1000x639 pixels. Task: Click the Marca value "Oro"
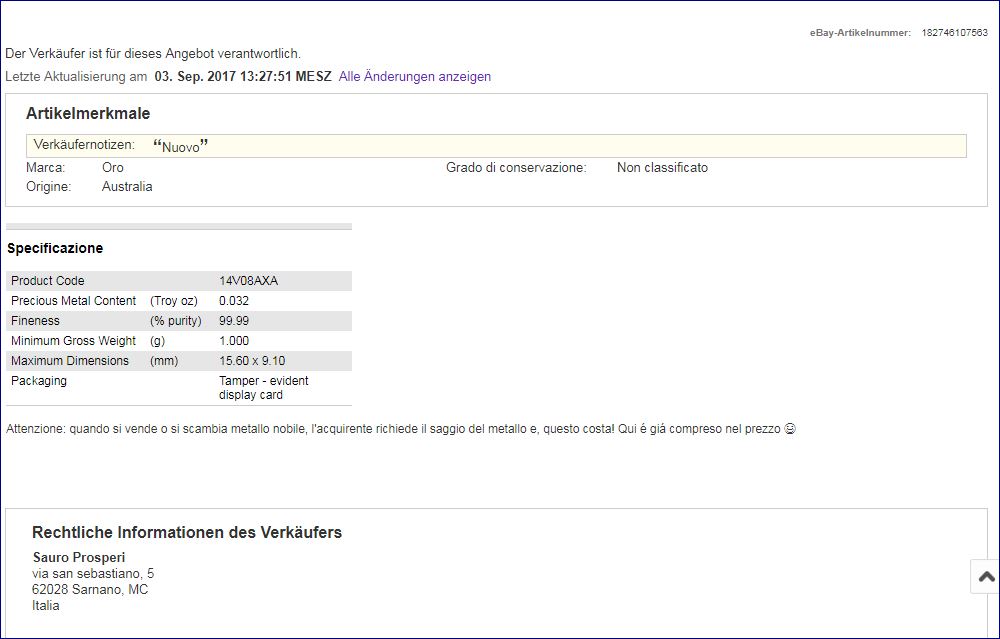click(x=113, y=168)
